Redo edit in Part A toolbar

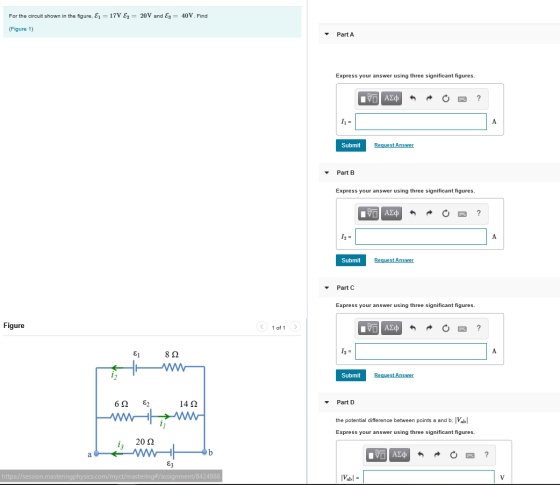429,98
